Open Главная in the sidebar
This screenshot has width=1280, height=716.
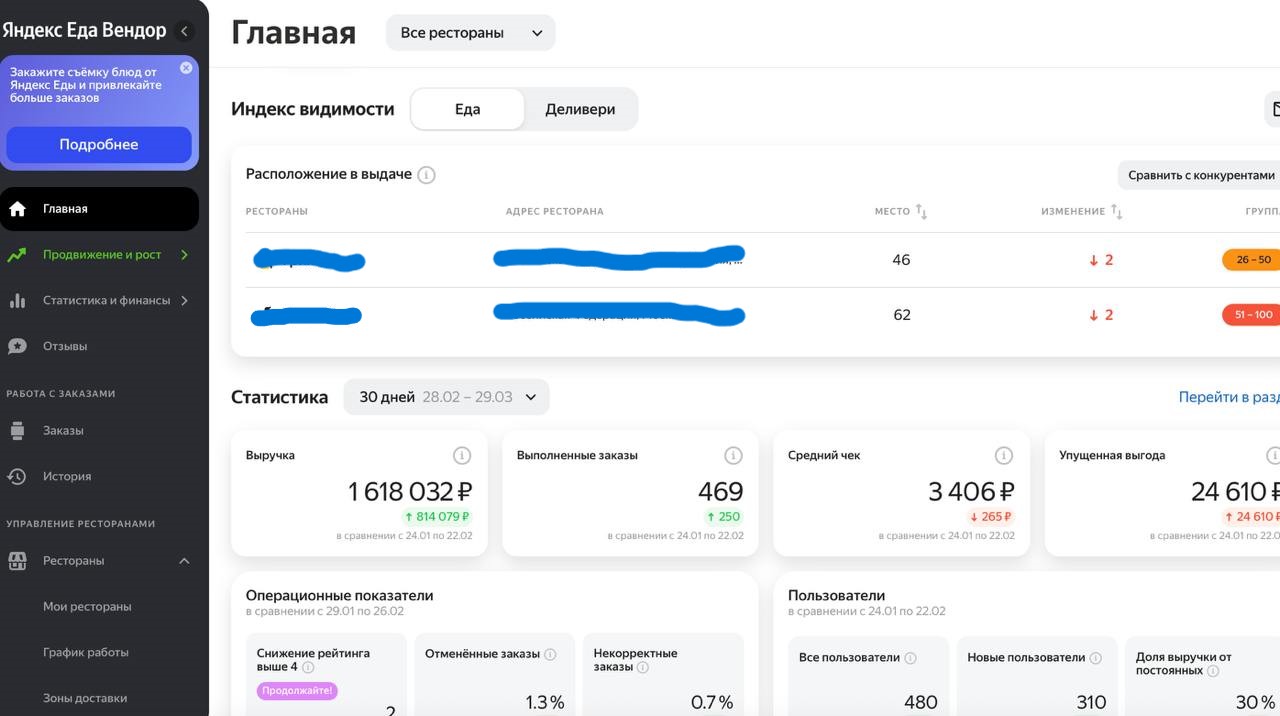99,209
